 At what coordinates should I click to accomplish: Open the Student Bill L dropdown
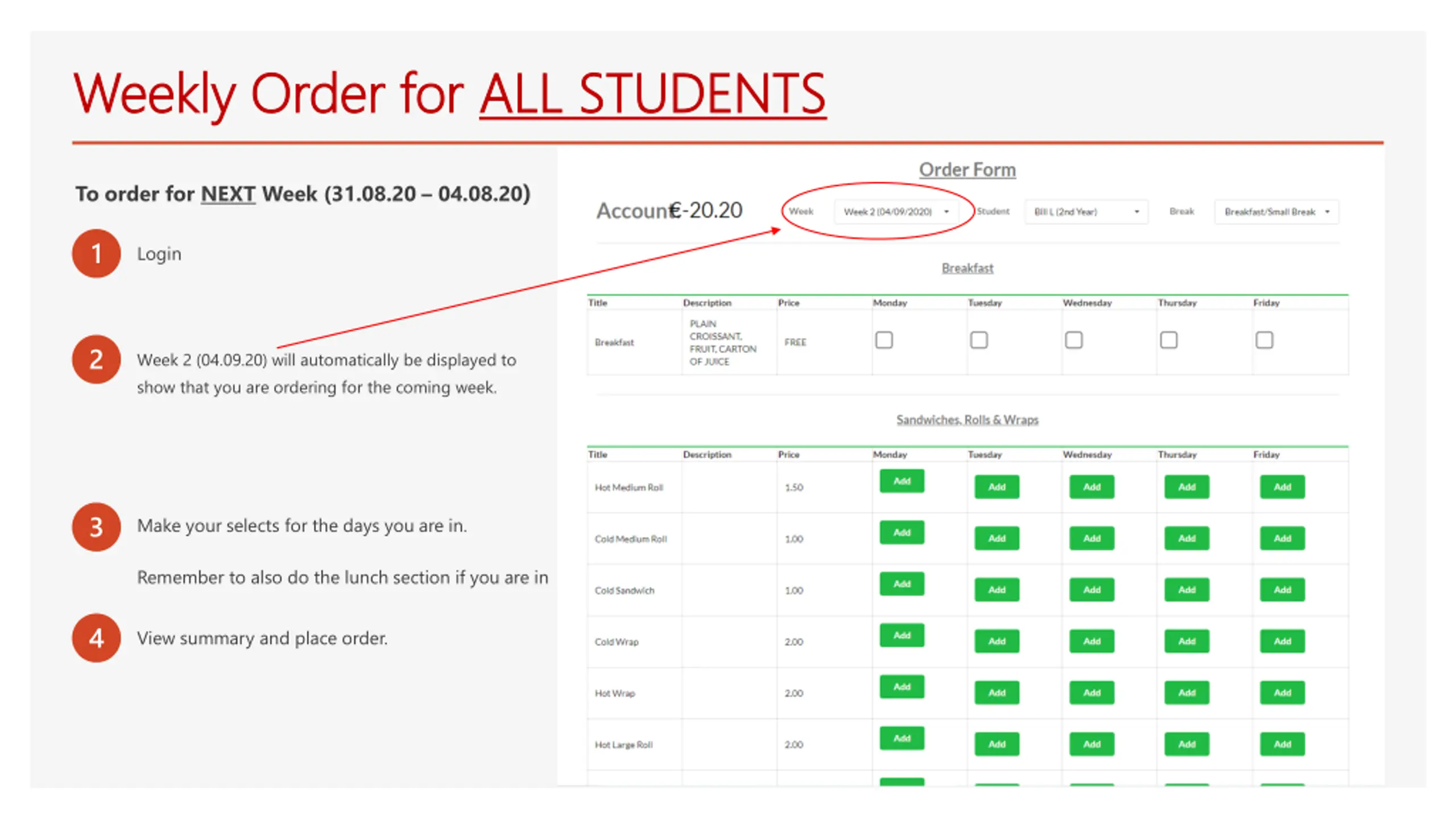[x=1086, y=212]
